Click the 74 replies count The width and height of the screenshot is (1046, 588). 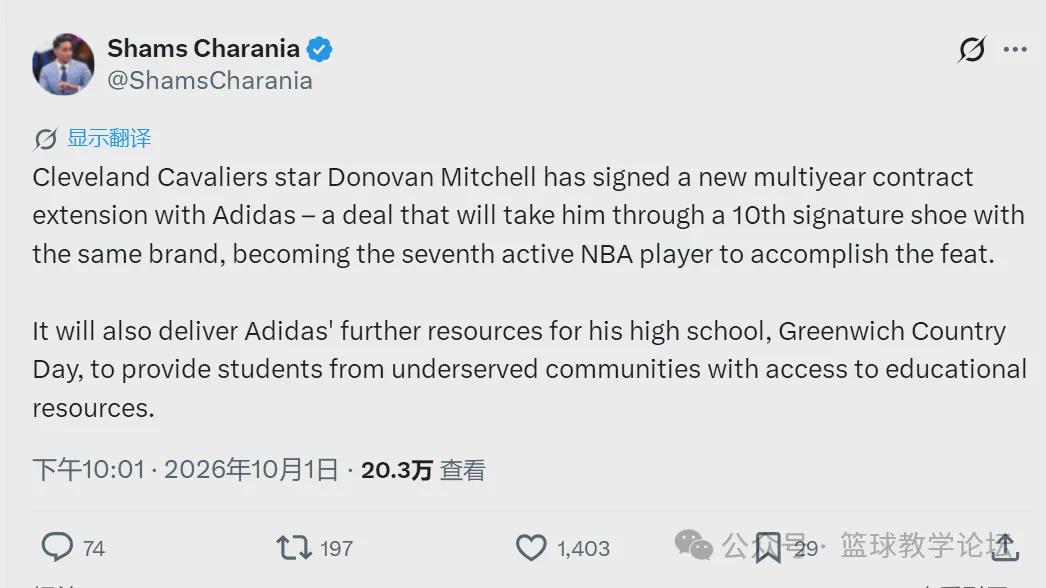pos(94,549)
